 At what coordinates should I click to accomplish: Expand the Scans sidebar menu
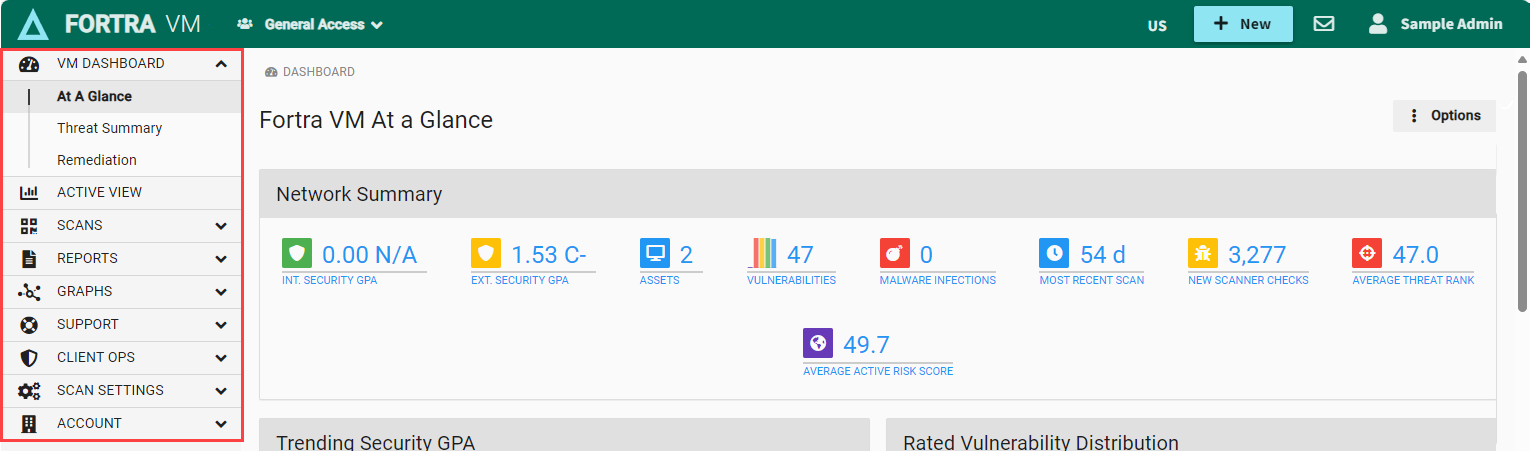221,226
